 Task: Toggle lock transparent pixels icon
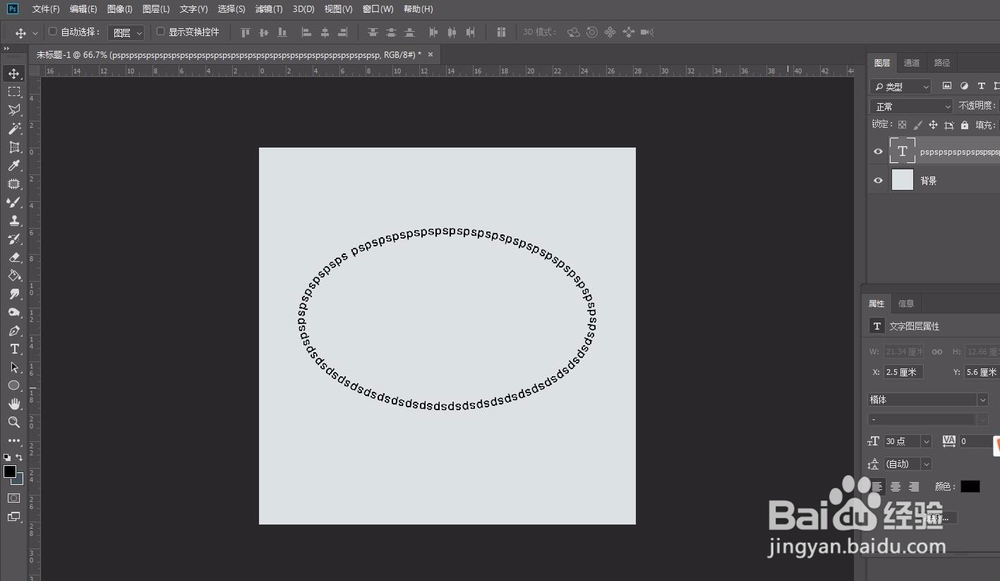[902, 125]
